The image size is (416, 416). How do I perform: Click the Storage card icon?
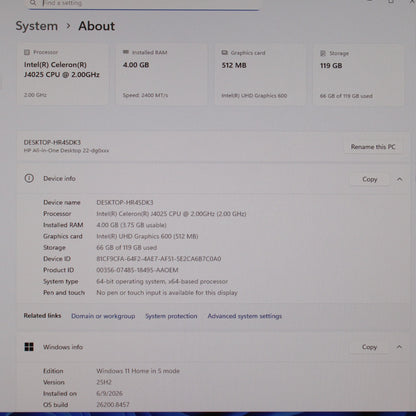[323, 53]
